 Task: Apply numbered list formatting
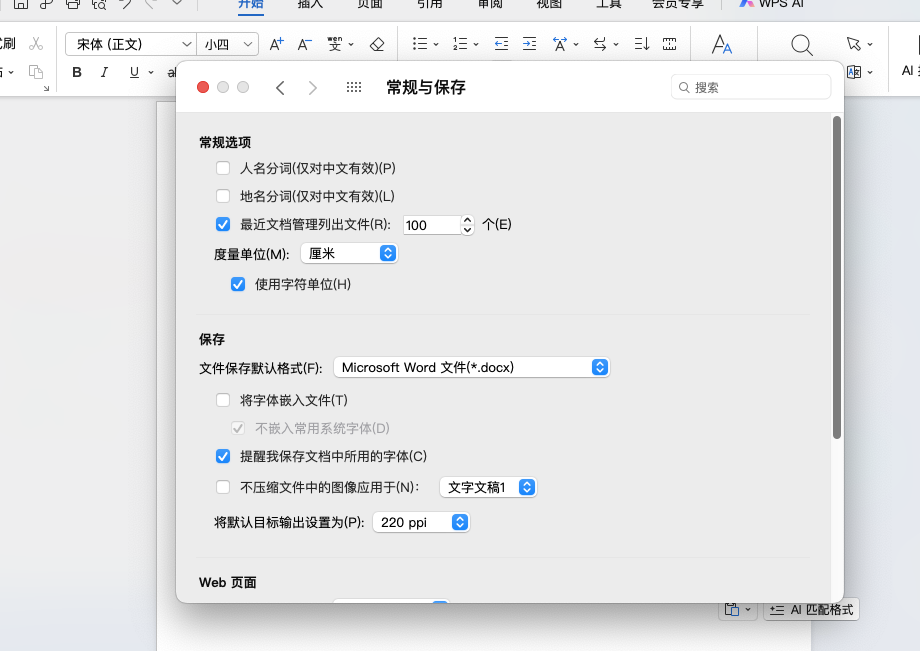click(x=460, y=44)
